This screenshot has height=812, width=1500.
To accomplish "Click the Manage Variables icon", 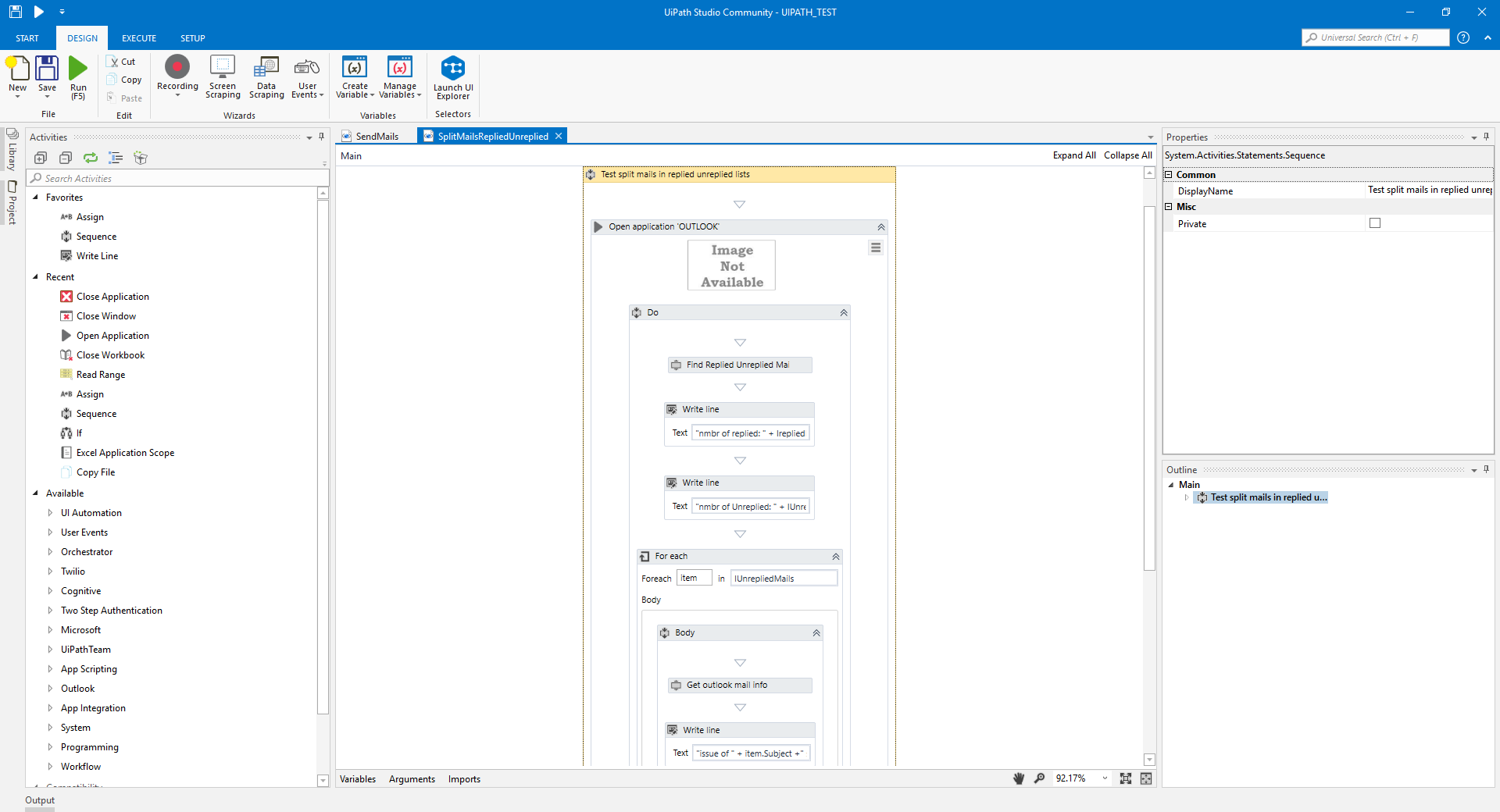I will tap(400, 67).
